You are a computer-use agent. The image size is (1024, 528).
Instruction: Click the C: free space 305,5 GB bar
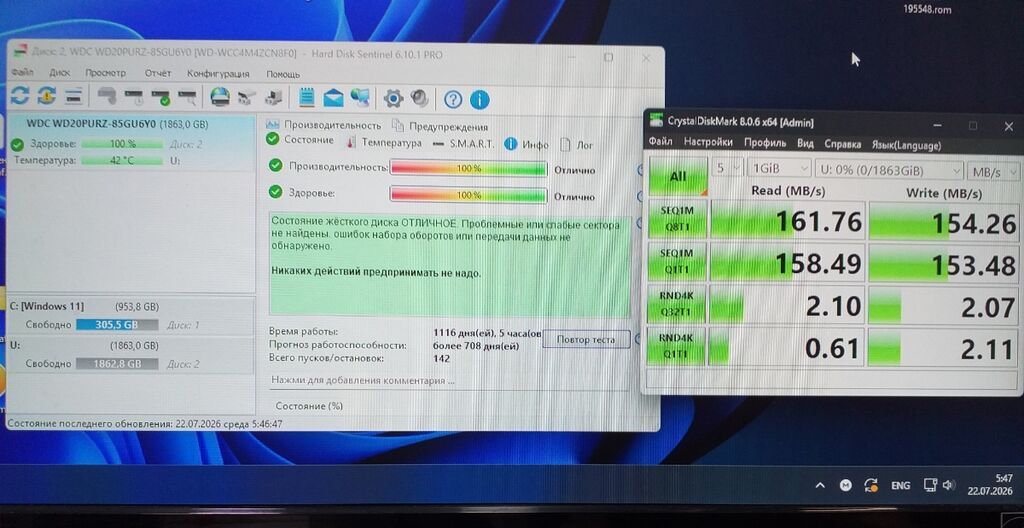117,325
